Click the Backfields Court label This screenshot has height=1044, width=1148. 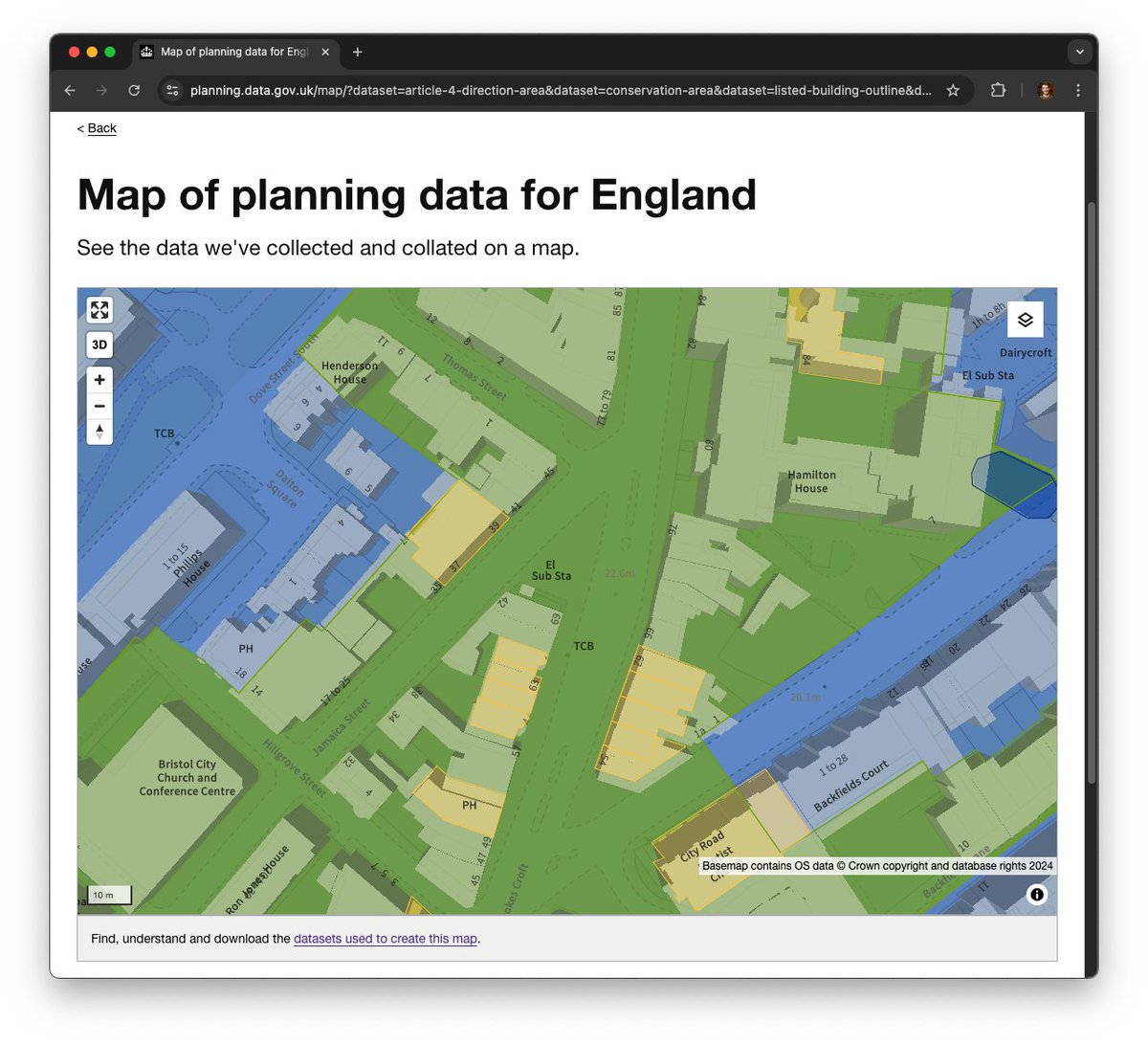pos(851,785)
